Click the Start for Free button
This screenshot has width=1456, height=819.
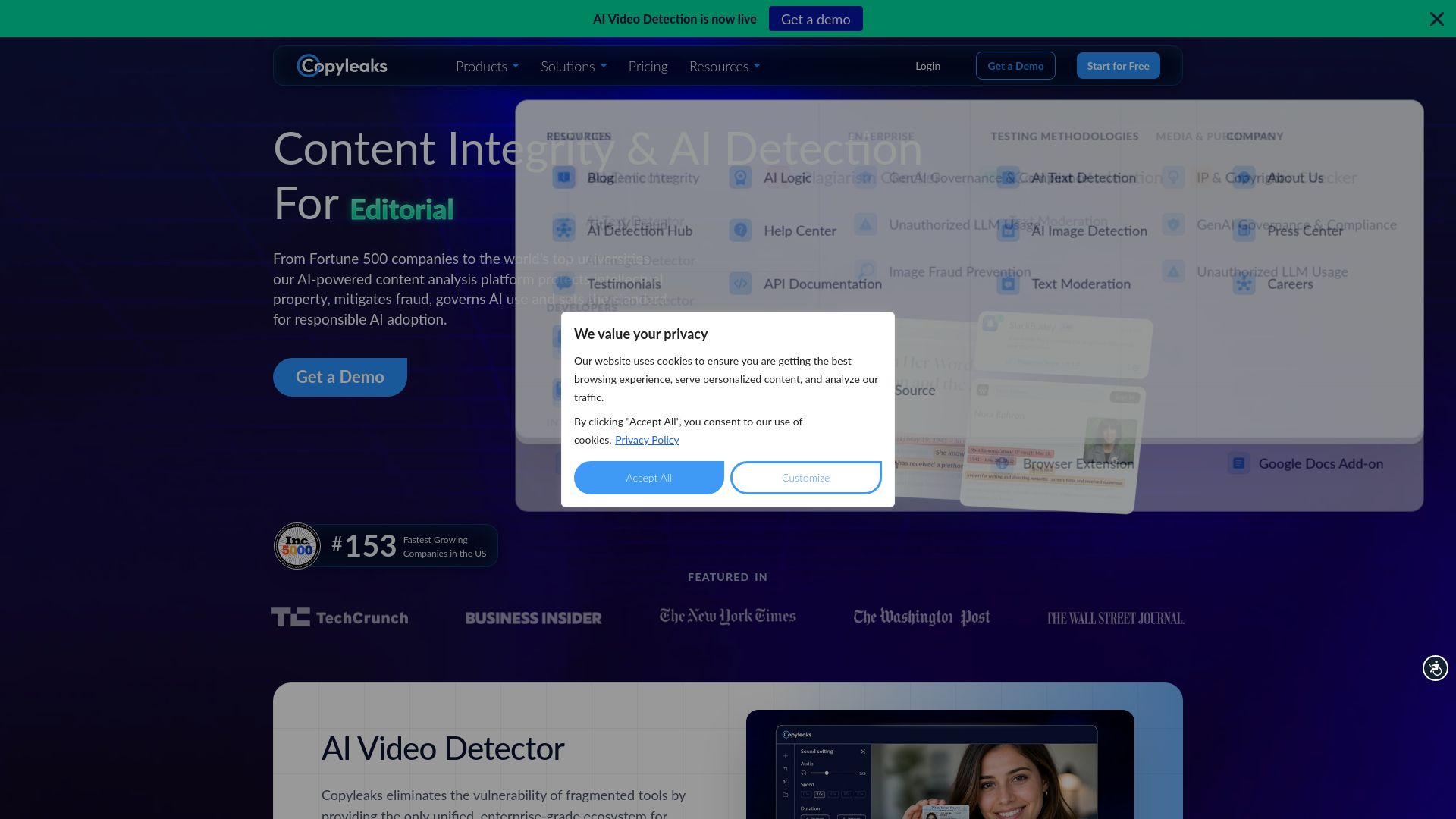1118,66
